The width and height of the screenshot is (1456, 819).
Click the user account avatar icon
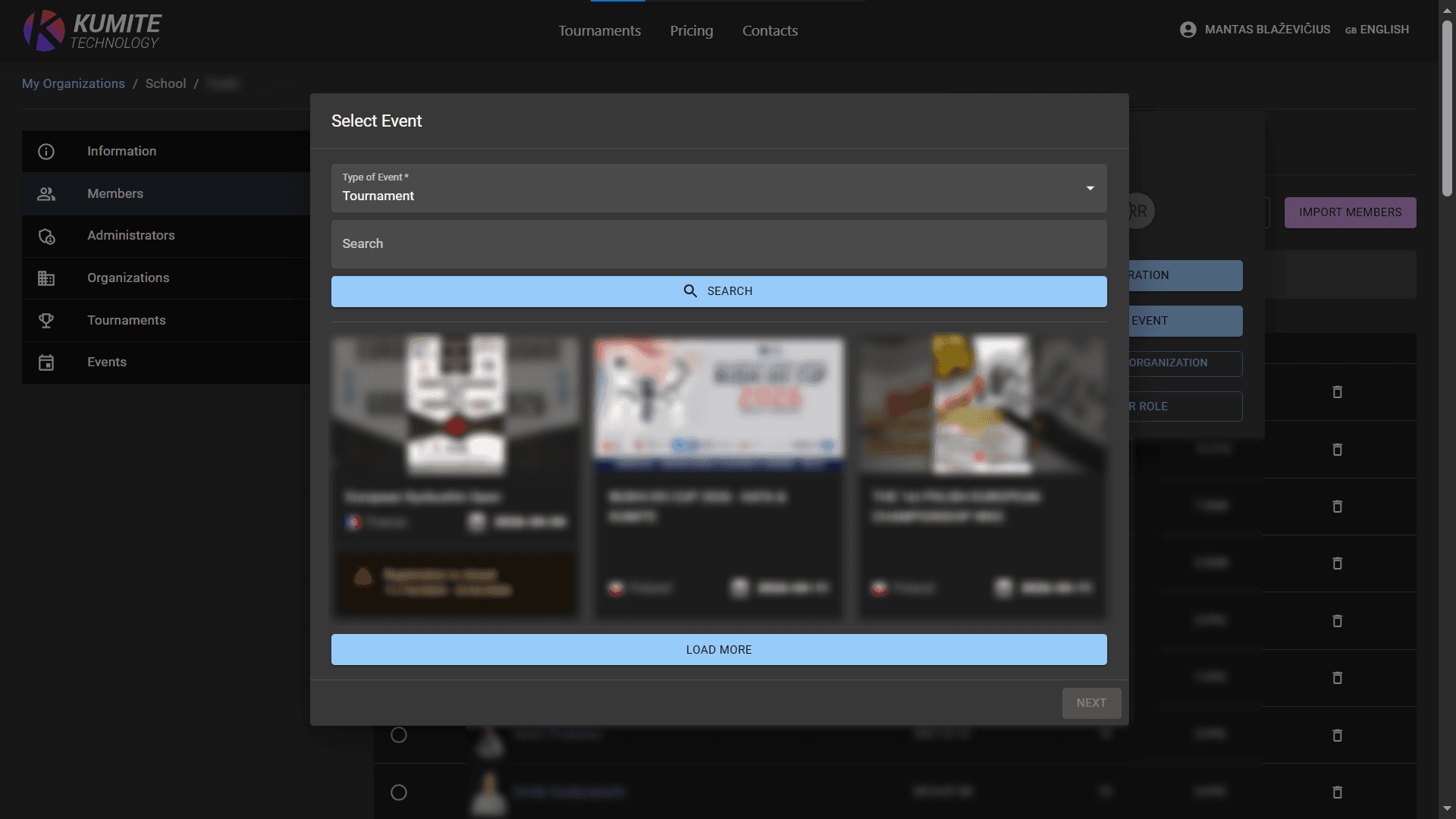click(1188, 30)
